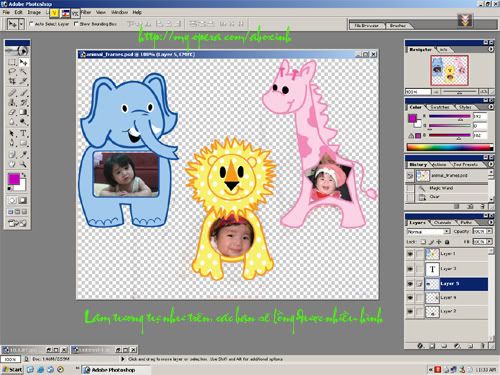
Task: Click the File Browser button
Action: pyautogui.click(x=366, y=25)
